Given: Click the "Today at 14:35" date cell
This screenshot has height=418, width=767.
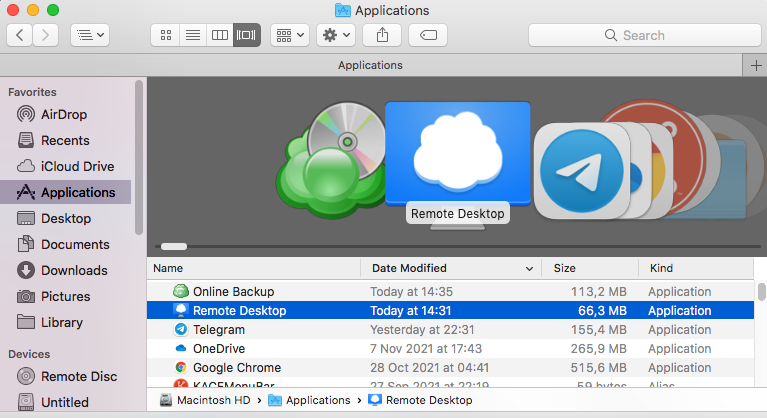Looking at the screenshot, I should click(411, 291).
